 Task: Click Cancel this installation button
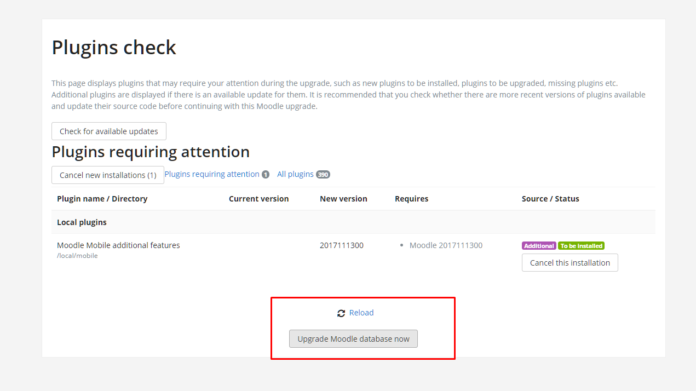pos(570,263)
